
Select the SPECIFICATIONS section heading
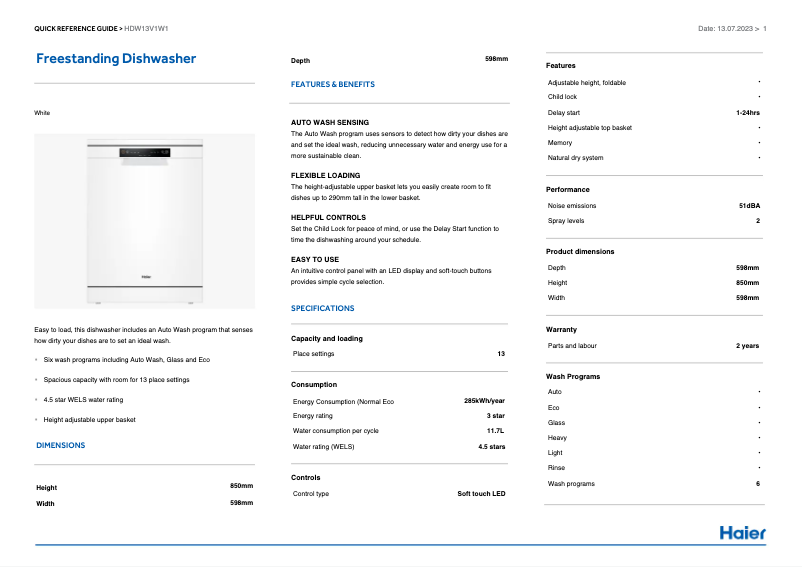322,308
